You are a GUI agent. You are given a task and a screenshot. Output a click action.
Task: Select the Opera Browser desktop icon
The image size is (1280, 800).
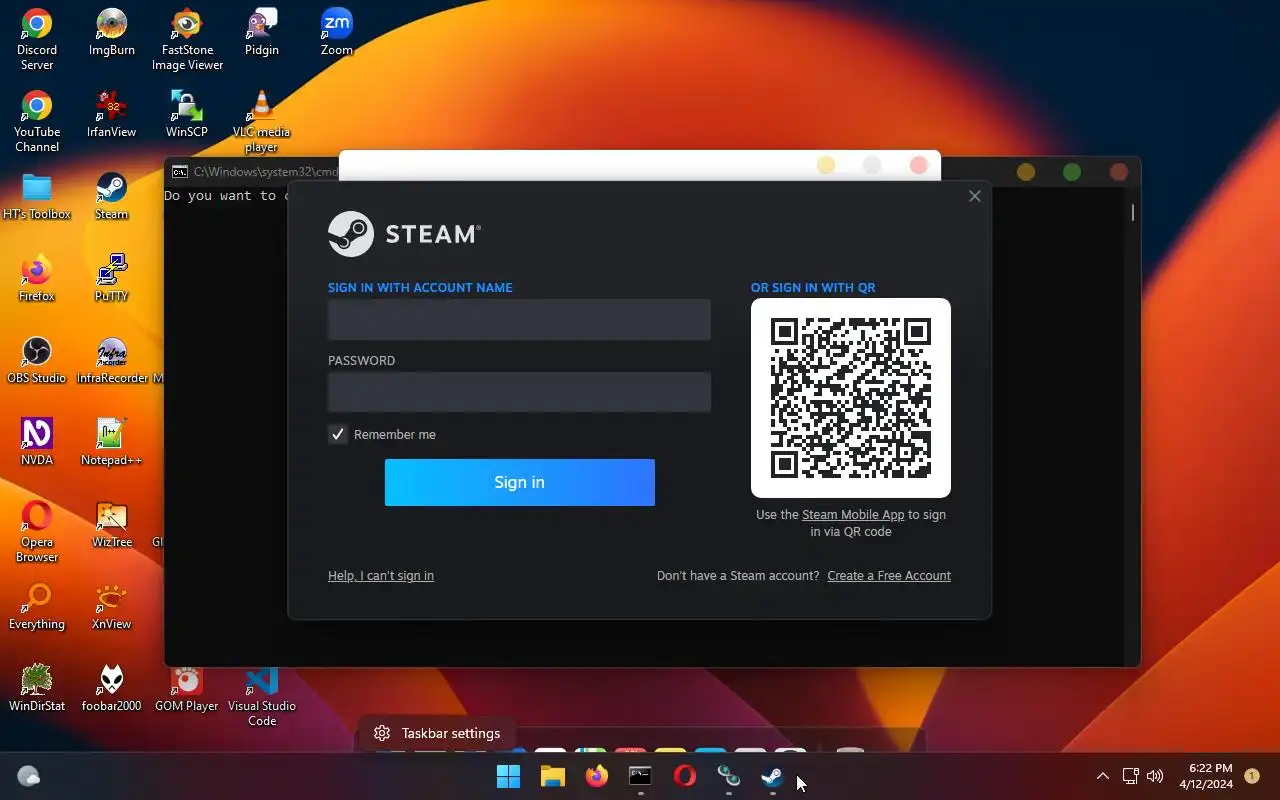[x=37, y=532]
